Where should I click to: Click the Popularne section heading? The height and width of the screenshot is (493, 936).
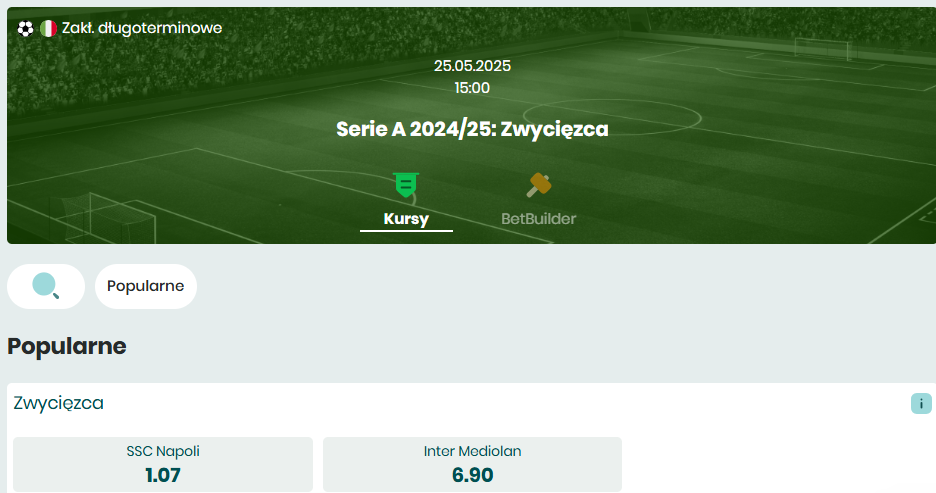(67, 346)
